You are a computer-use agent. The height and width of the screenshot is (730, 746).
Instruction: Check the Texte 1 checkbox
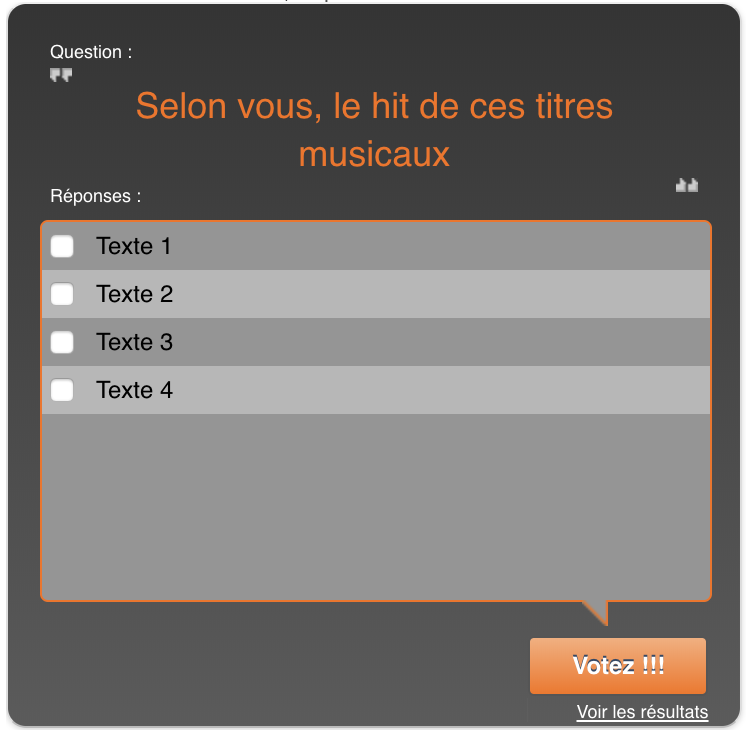(x=62, y=246)
